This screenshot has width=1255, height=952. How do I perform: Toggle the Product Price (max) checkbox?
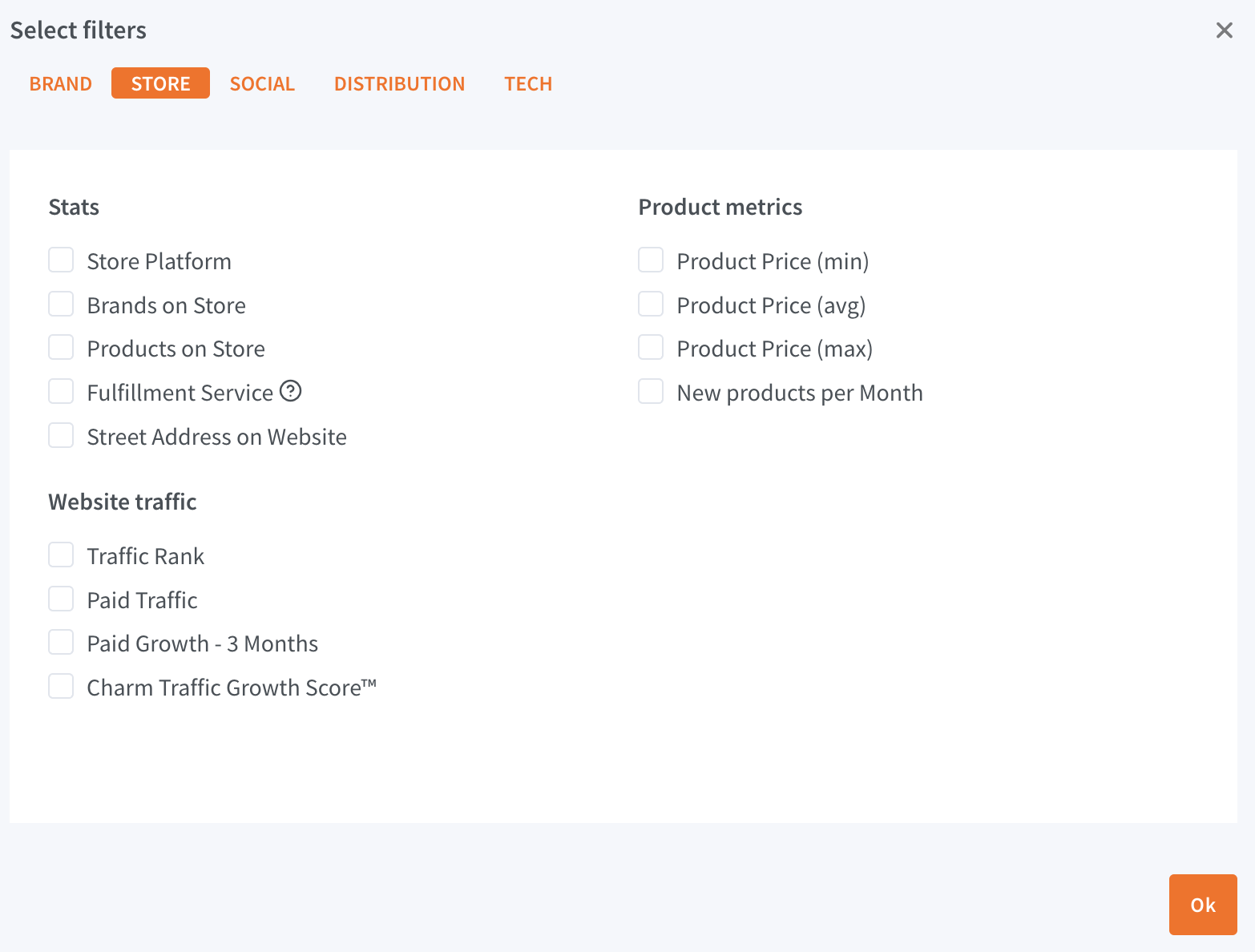click(x=651, y=348)
